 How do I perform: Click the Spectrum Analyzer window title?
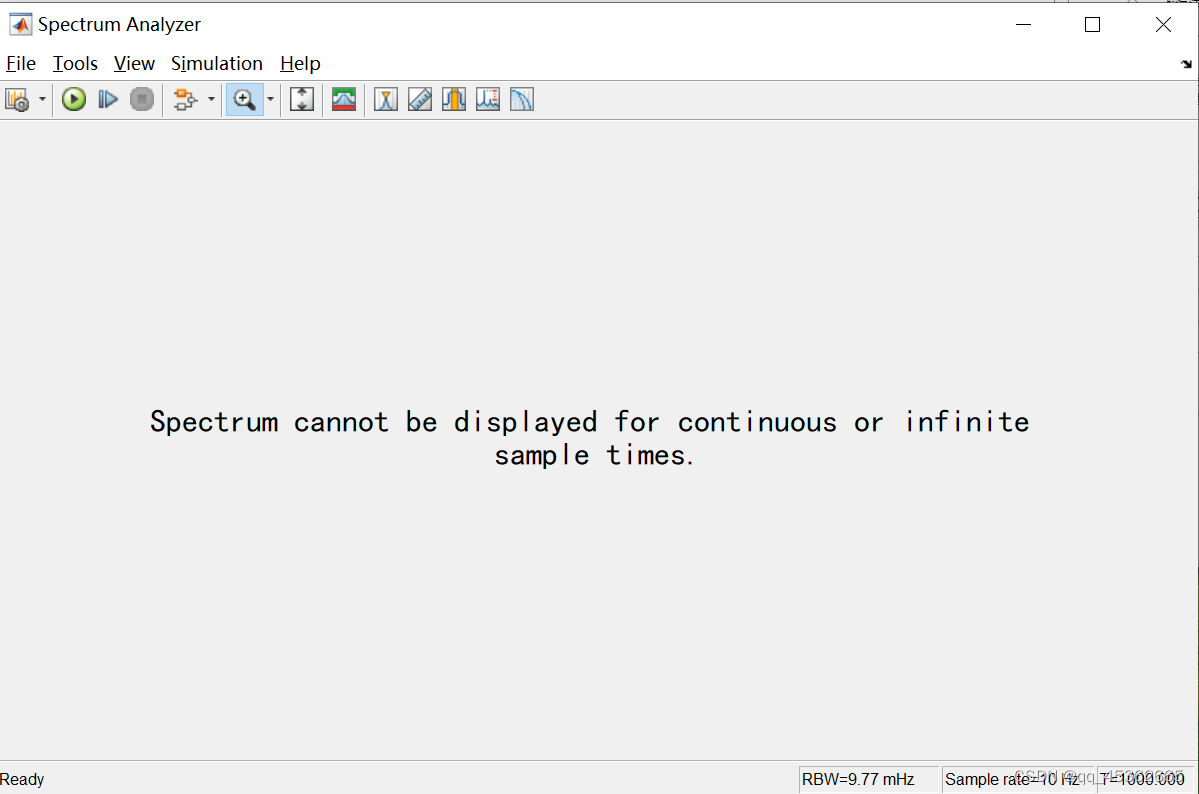click(x=119, y=24)
